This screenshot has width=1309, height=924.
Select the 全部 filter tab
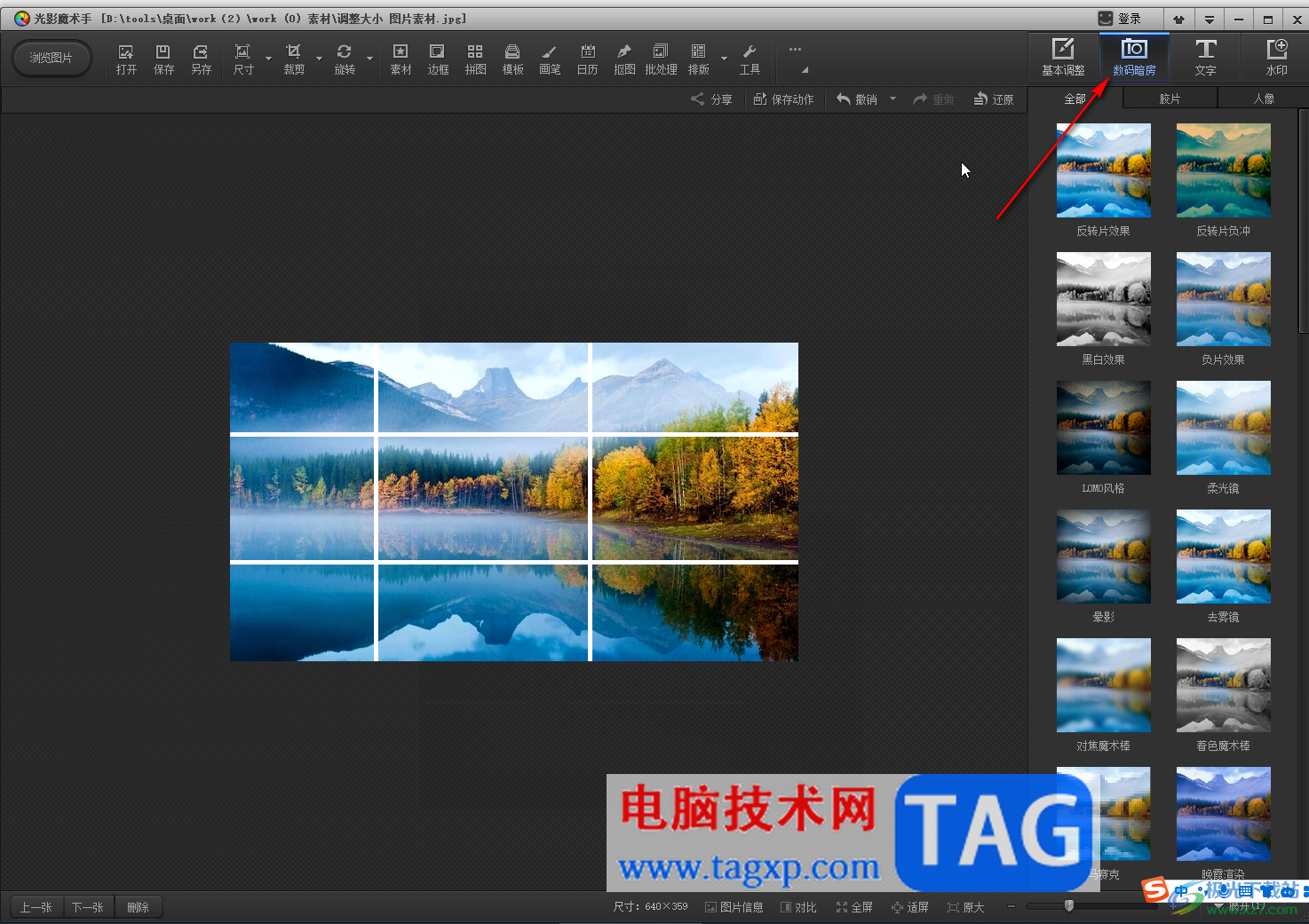[x=1075, y=99]
